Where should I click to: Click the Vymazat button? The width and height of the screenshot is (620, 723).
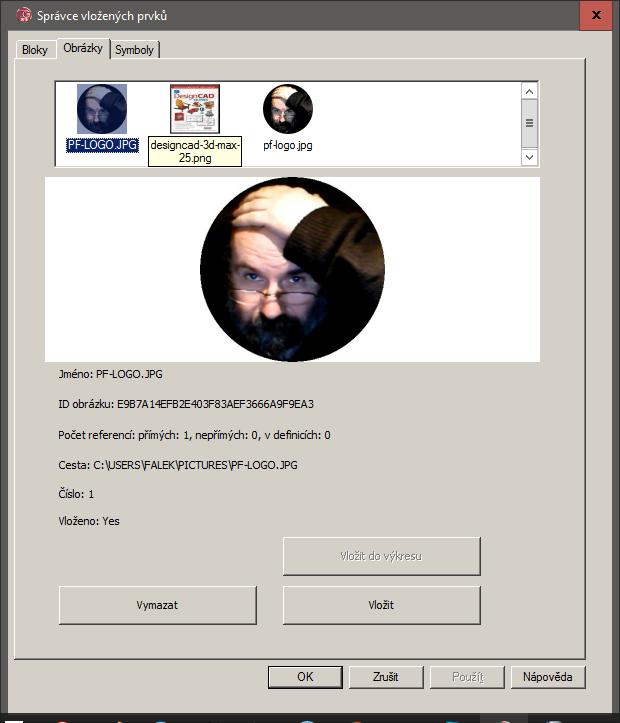pos(158,605)
